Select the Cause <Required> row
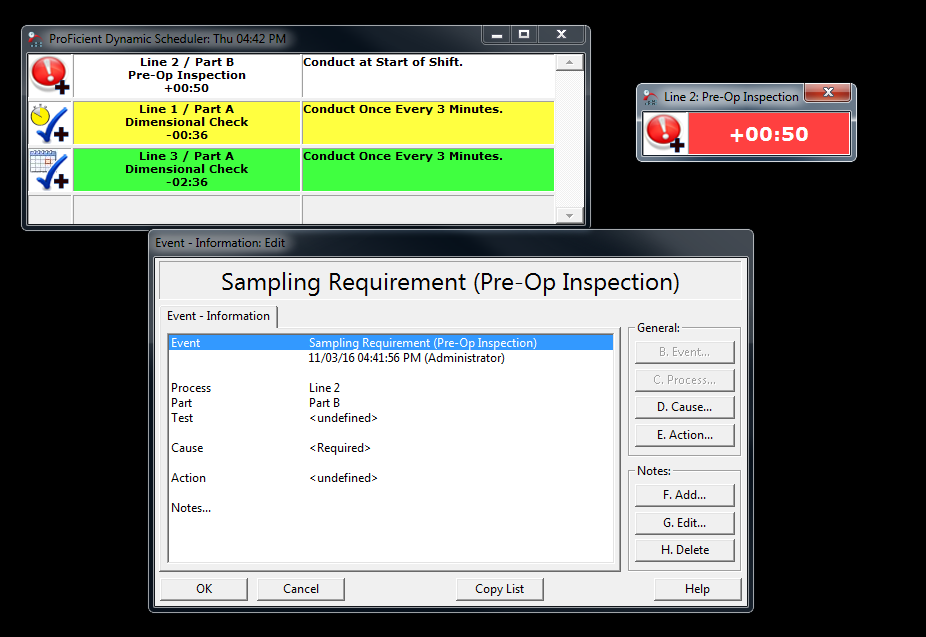Viewport: 926px width, 637px height. 391,448
